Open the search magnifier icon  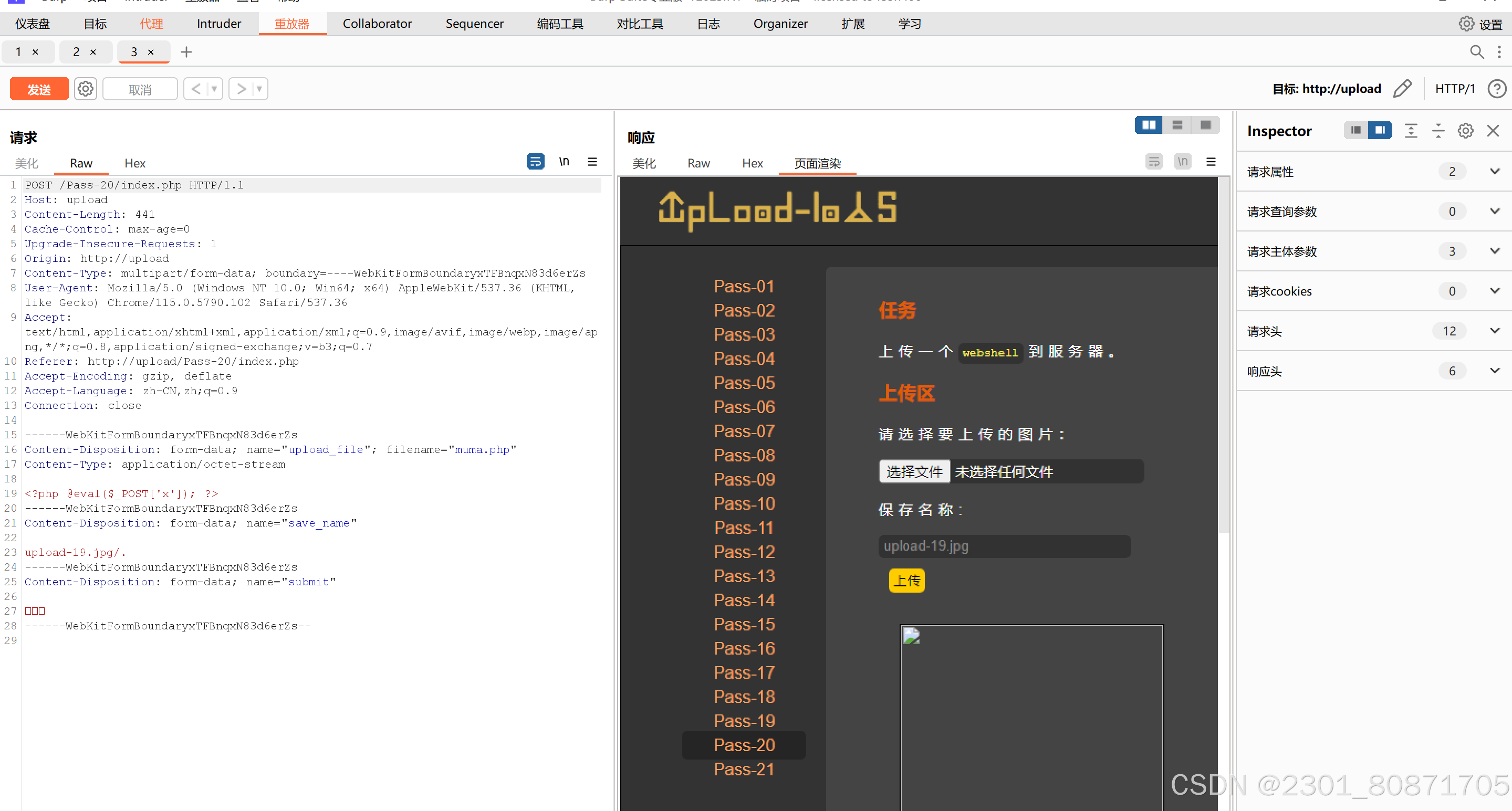[x=1476, y=52]
